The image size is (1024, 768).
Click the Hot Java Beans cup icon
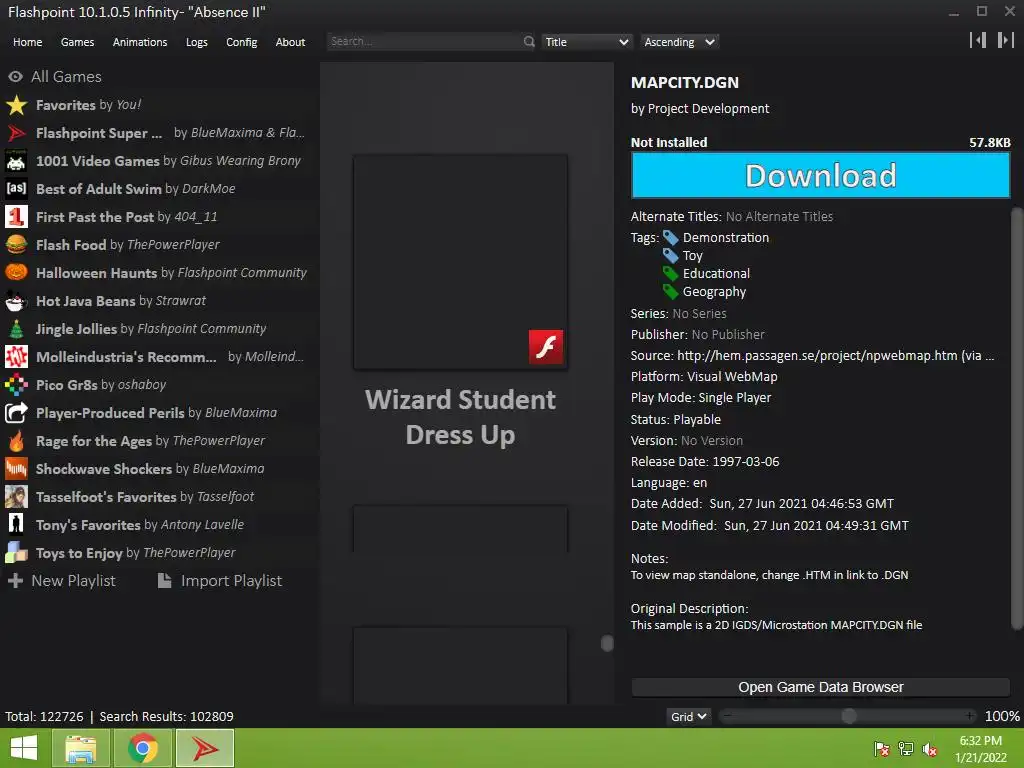16,301
